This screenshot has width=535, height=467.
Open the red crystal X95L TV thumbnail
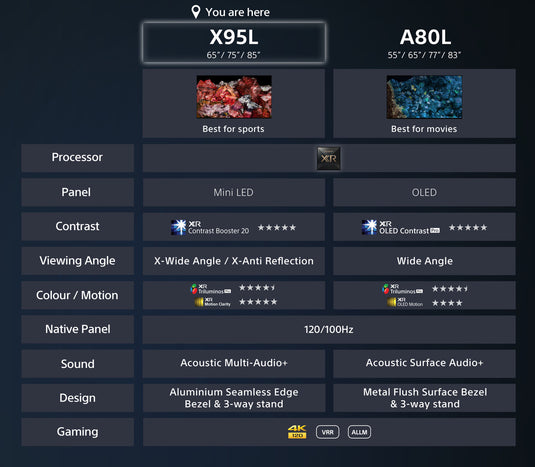(234, 97)
